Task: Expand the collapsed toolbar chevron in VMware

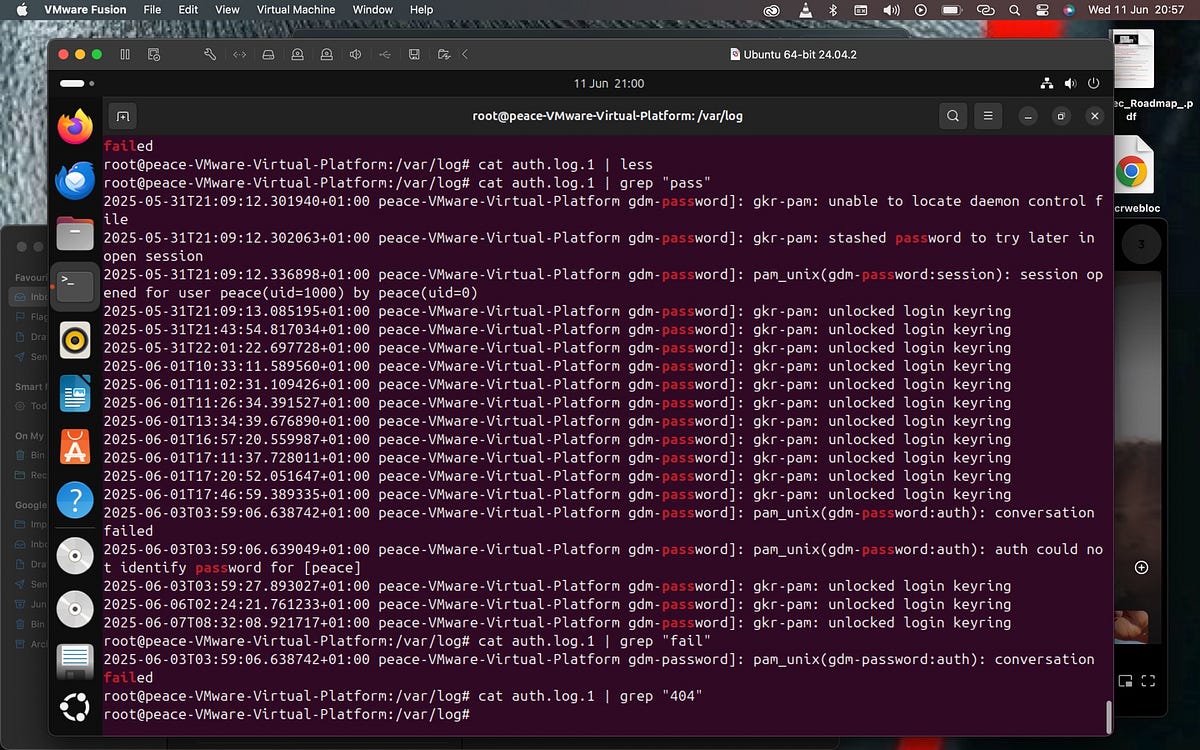Action: [464, 55]
